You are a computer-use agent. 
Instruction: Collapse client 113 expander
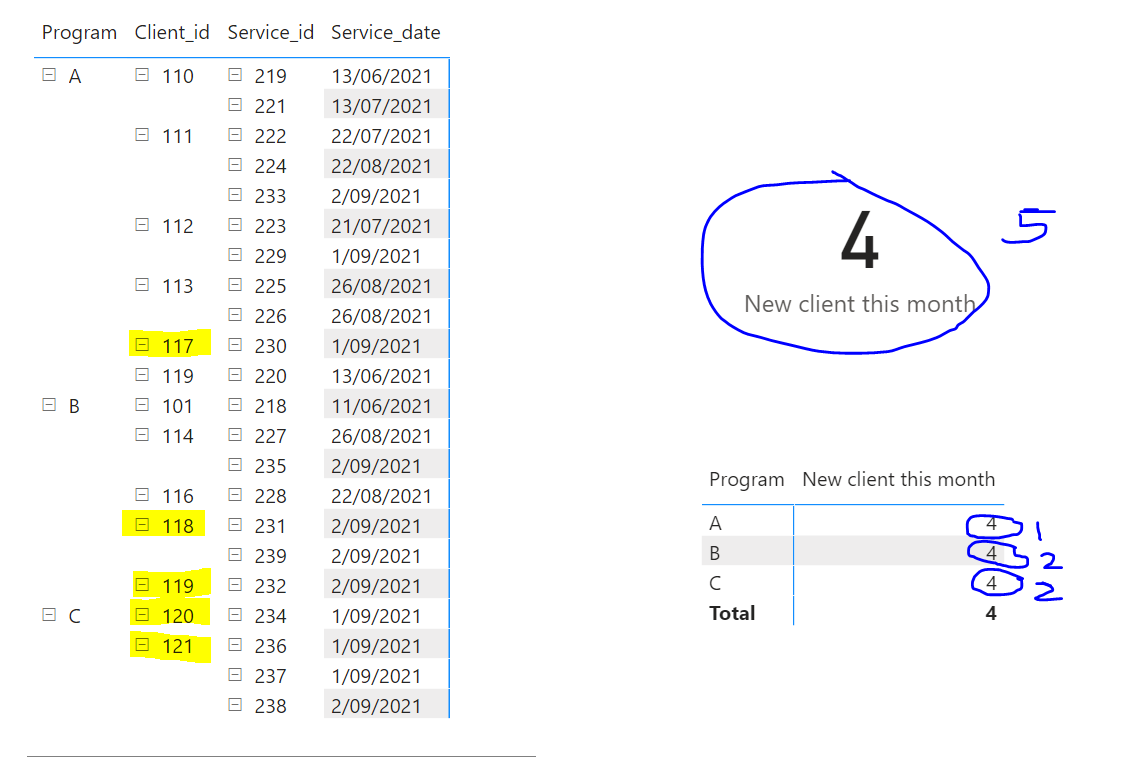pyautogui.click(x=142, y=285)
